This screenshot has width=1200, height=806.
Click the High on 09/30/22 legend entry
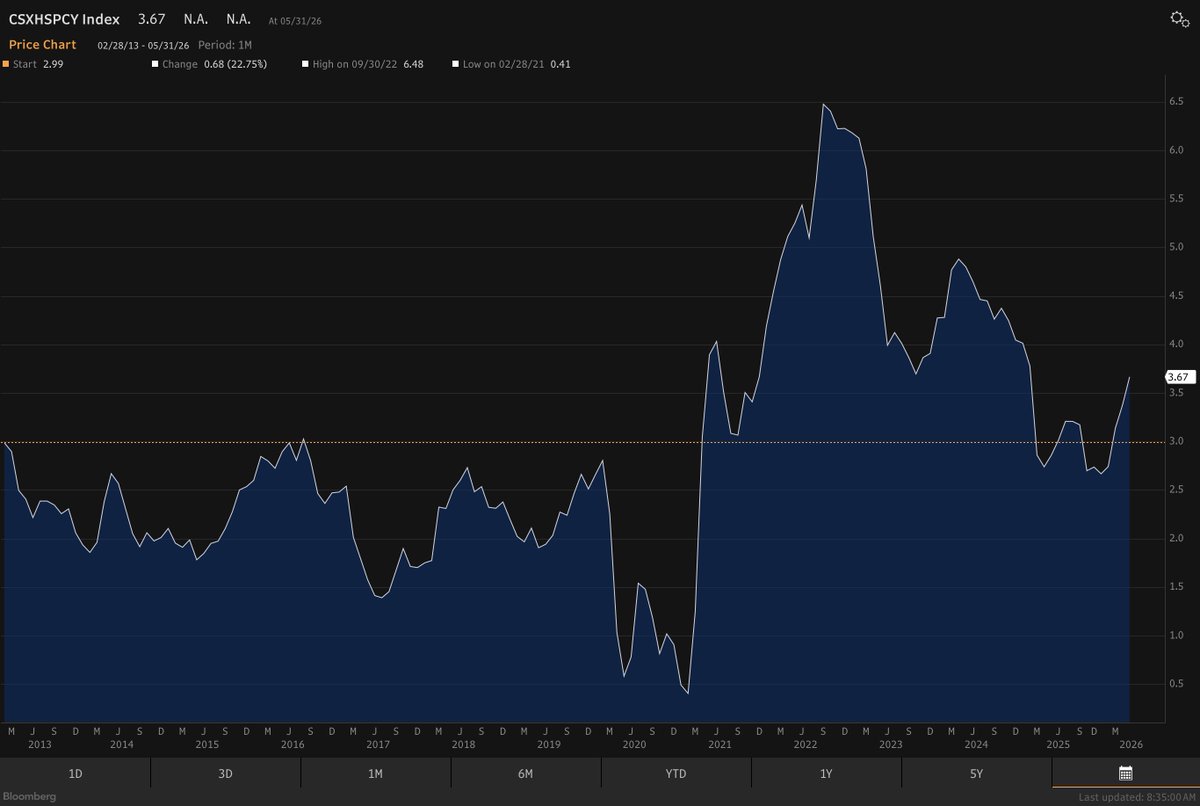coord(363,64)
